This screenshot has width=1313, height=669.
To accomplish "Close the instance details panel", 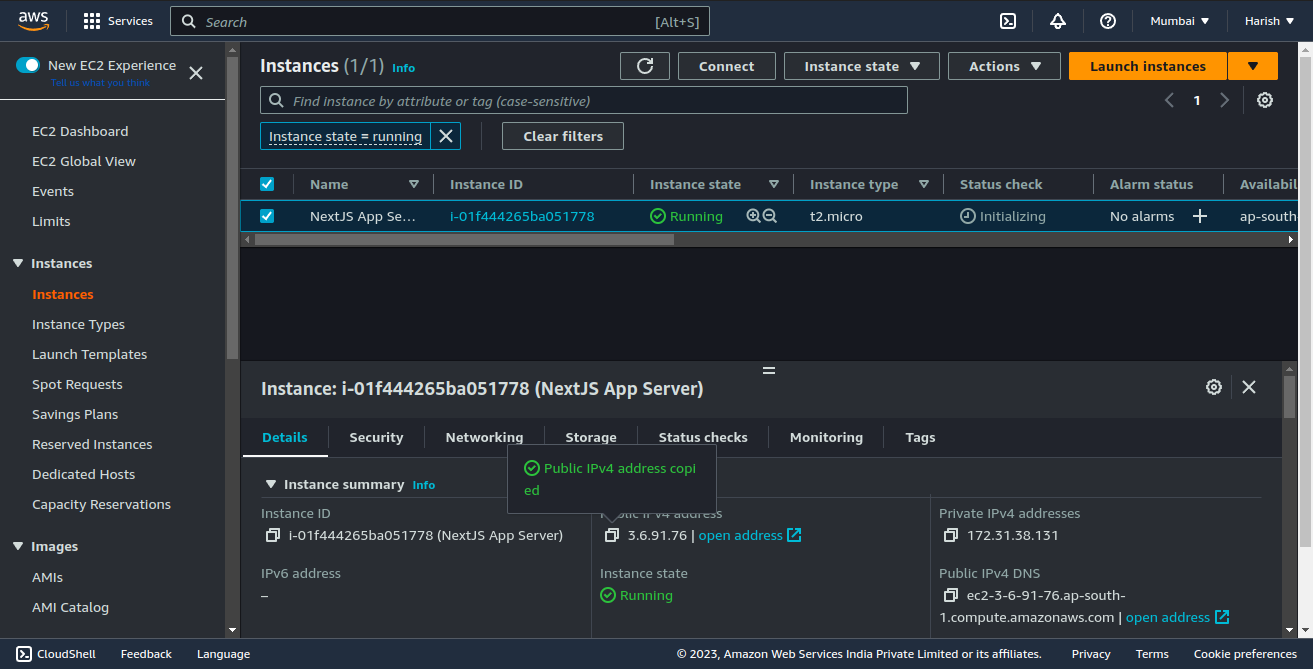I will (1249, 387).
